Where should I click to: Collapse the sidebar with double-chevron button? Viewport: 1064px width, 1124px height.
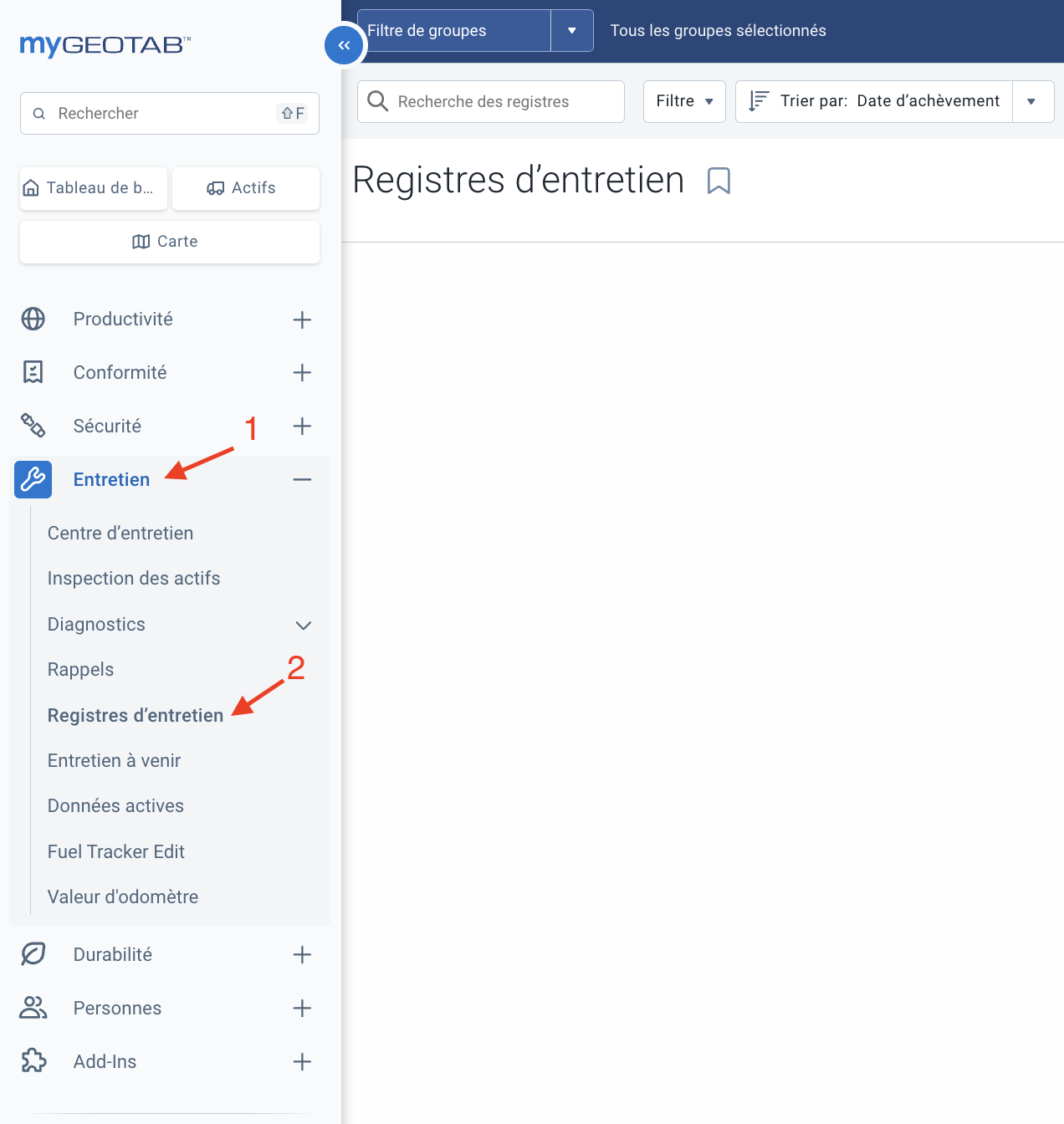coord(344,45)
